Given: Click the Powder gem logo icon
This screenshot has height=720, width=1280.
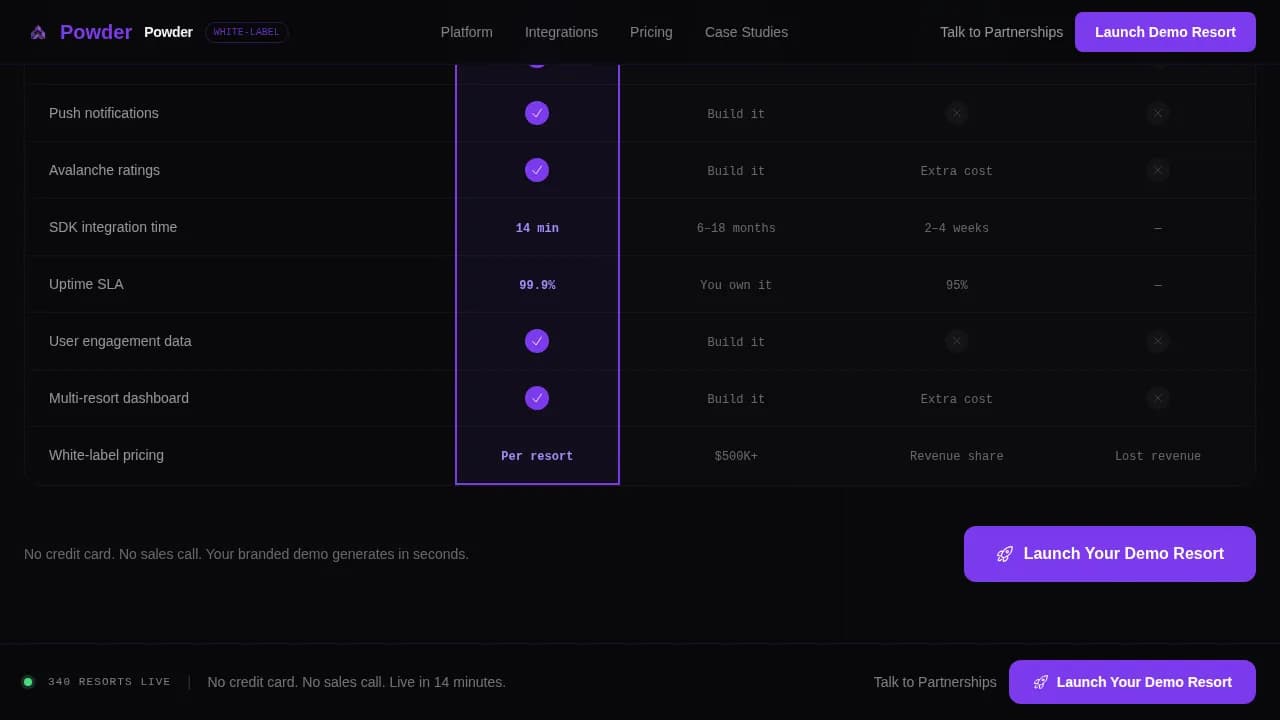Looking at the screenshot, I should point(37,31).
